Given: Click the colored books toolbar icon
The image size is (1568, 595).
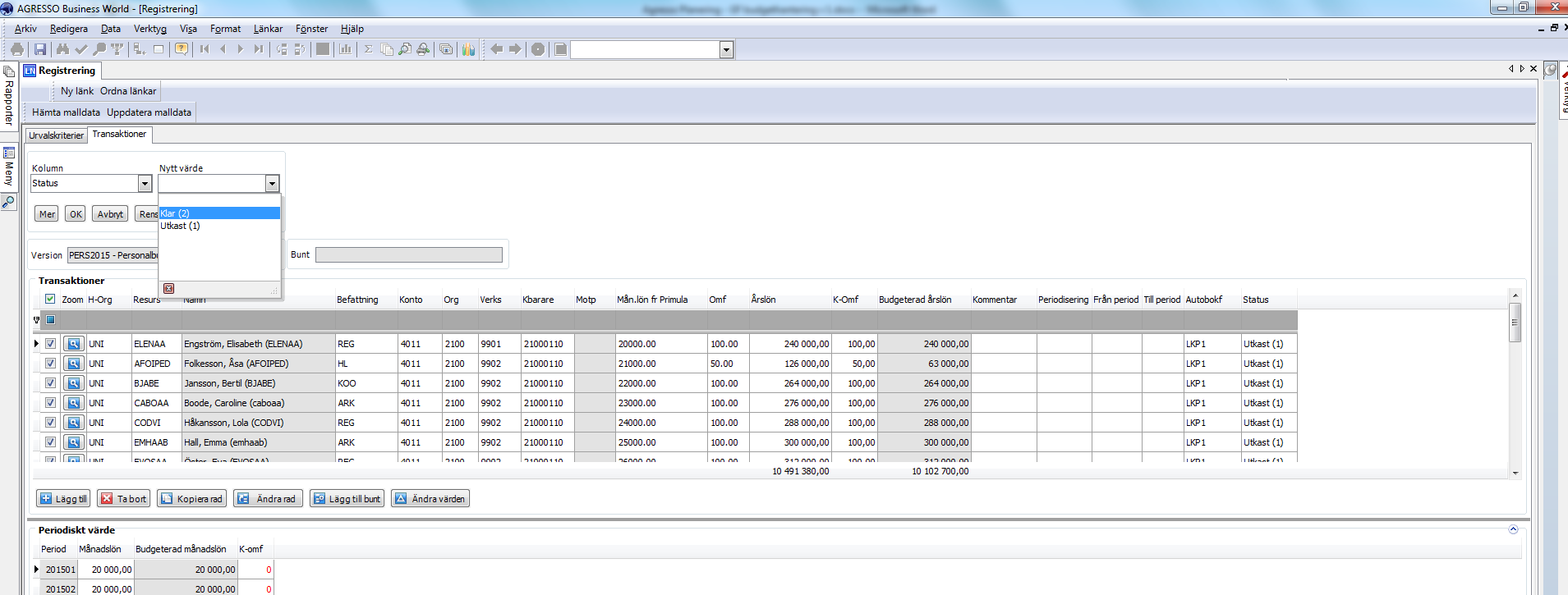Looking at the screenshot, I should point(468,49).
